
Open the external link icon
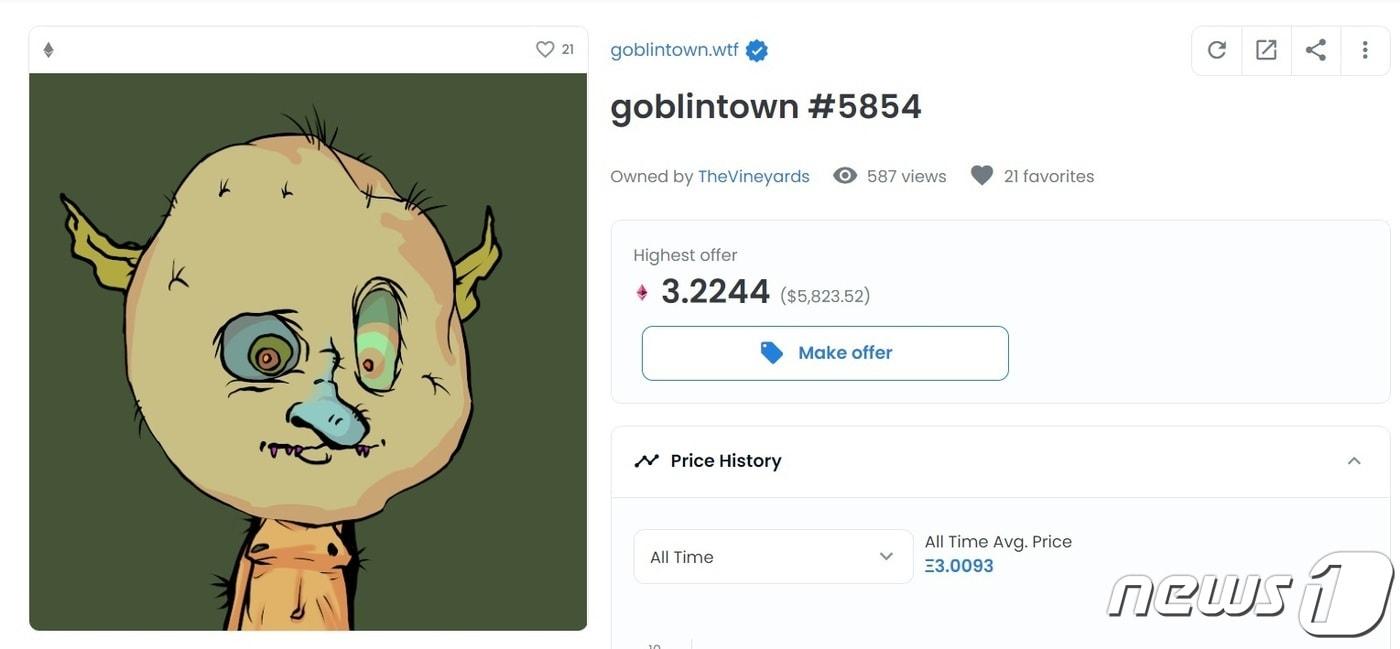click(1266, 50)
